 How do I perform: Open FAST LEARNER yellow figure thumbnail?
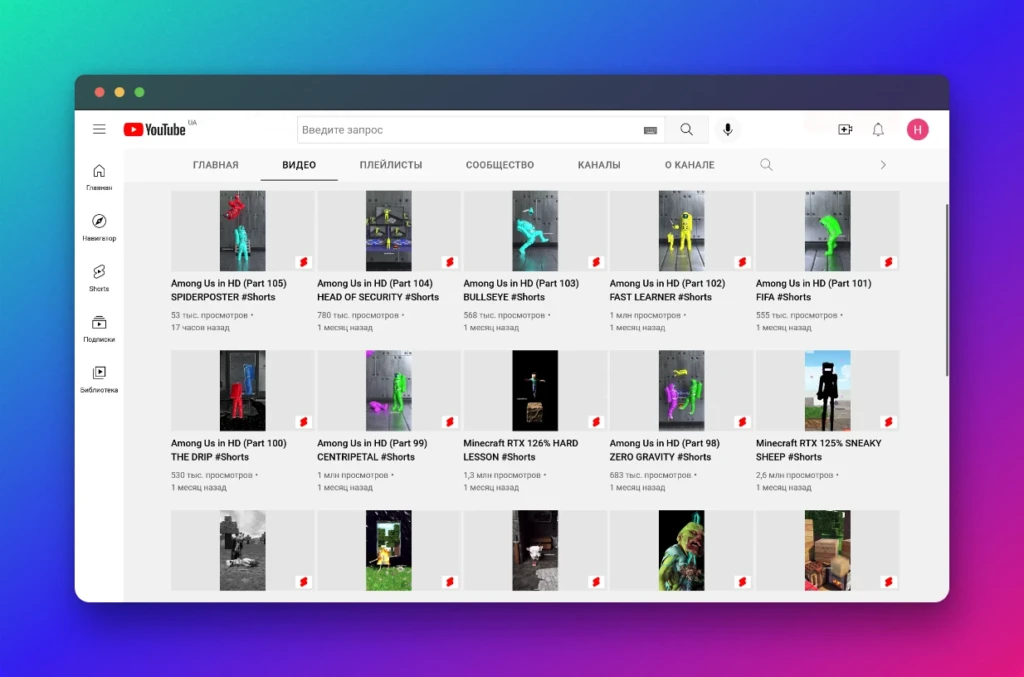pyautogui.click(x=681, y=230)
